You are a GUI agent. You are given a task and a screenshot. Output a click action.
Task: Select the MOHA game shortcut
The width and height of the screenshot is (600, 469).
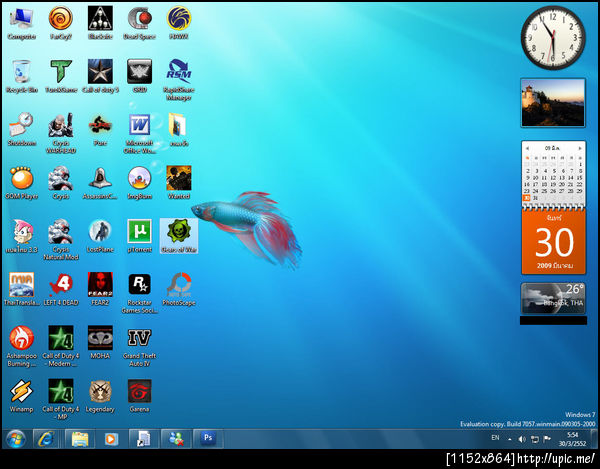point(100,342)
